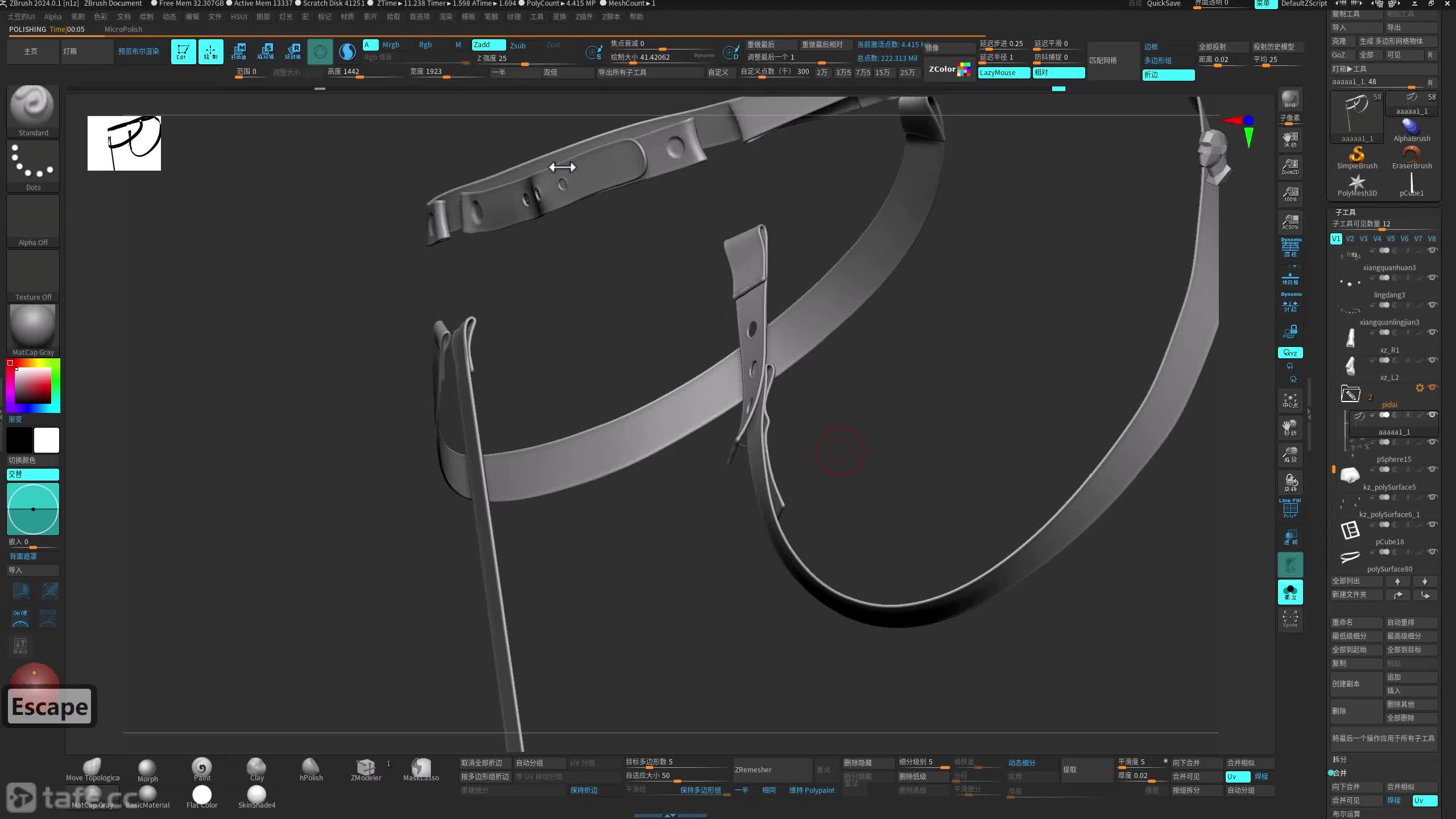Open the 渲染 (Render) menu
The width and height of the screenshot is (1456, 819).
(446, 17)
